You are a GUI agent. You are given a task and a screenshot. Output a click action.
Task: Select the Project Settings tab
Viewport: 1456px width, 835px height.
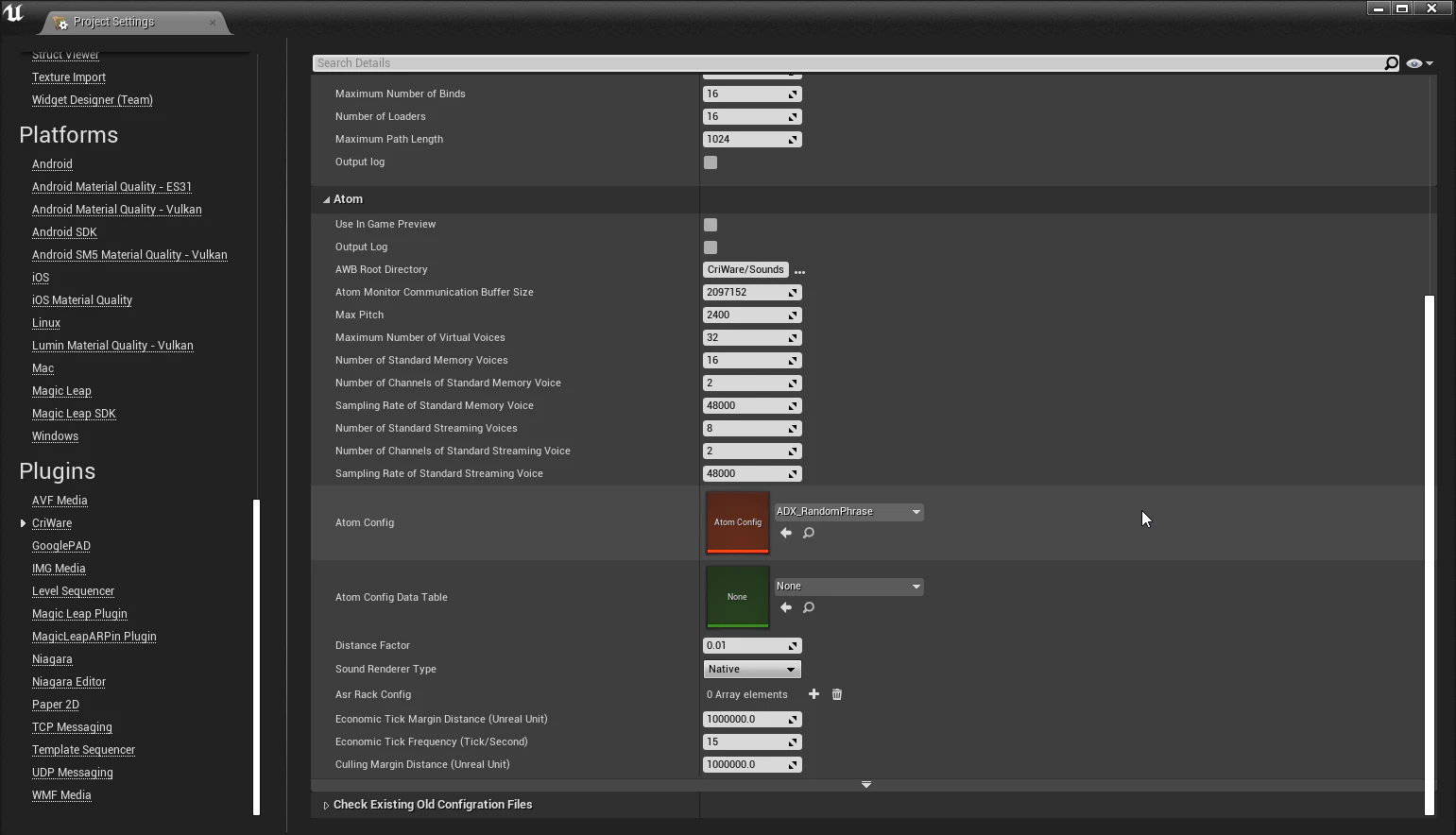[137, 22]
